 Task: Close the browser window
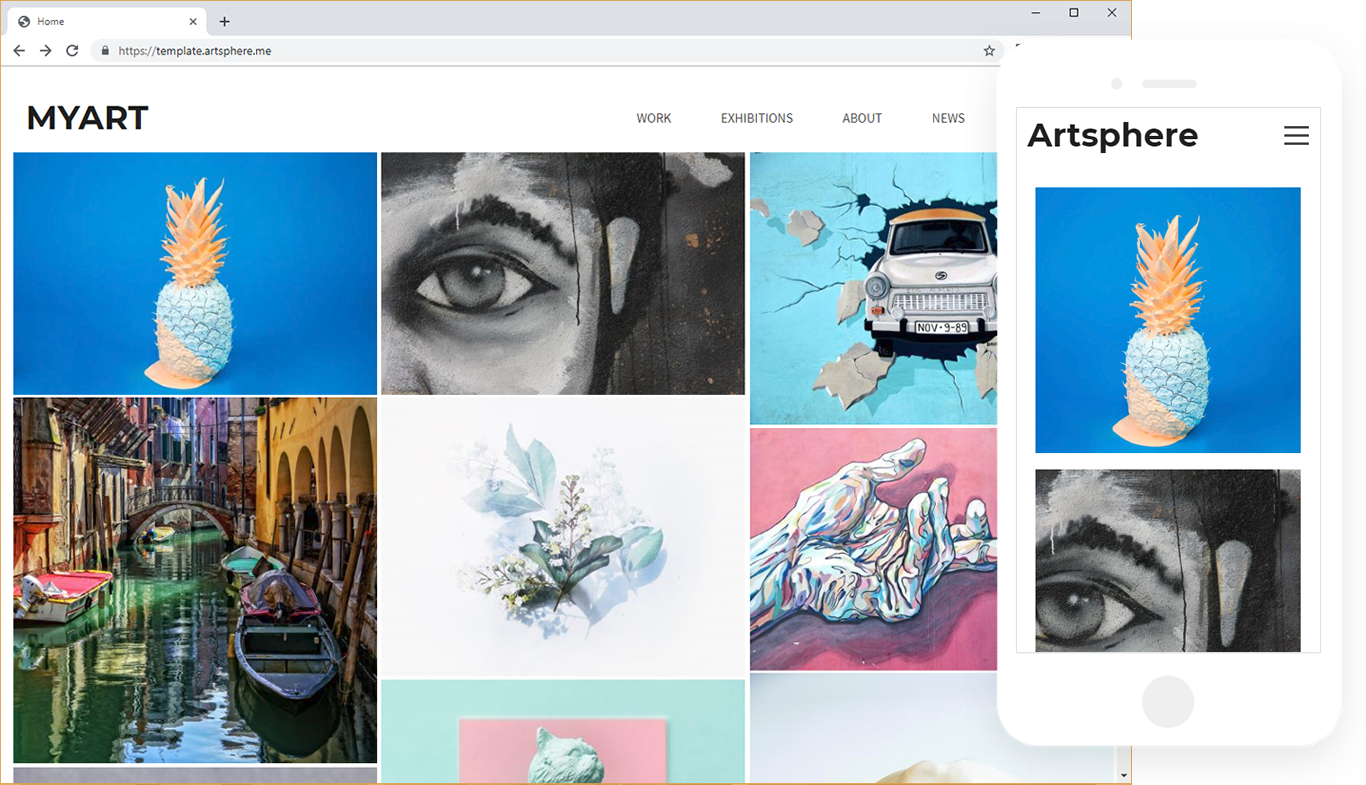click(1112, 13)
